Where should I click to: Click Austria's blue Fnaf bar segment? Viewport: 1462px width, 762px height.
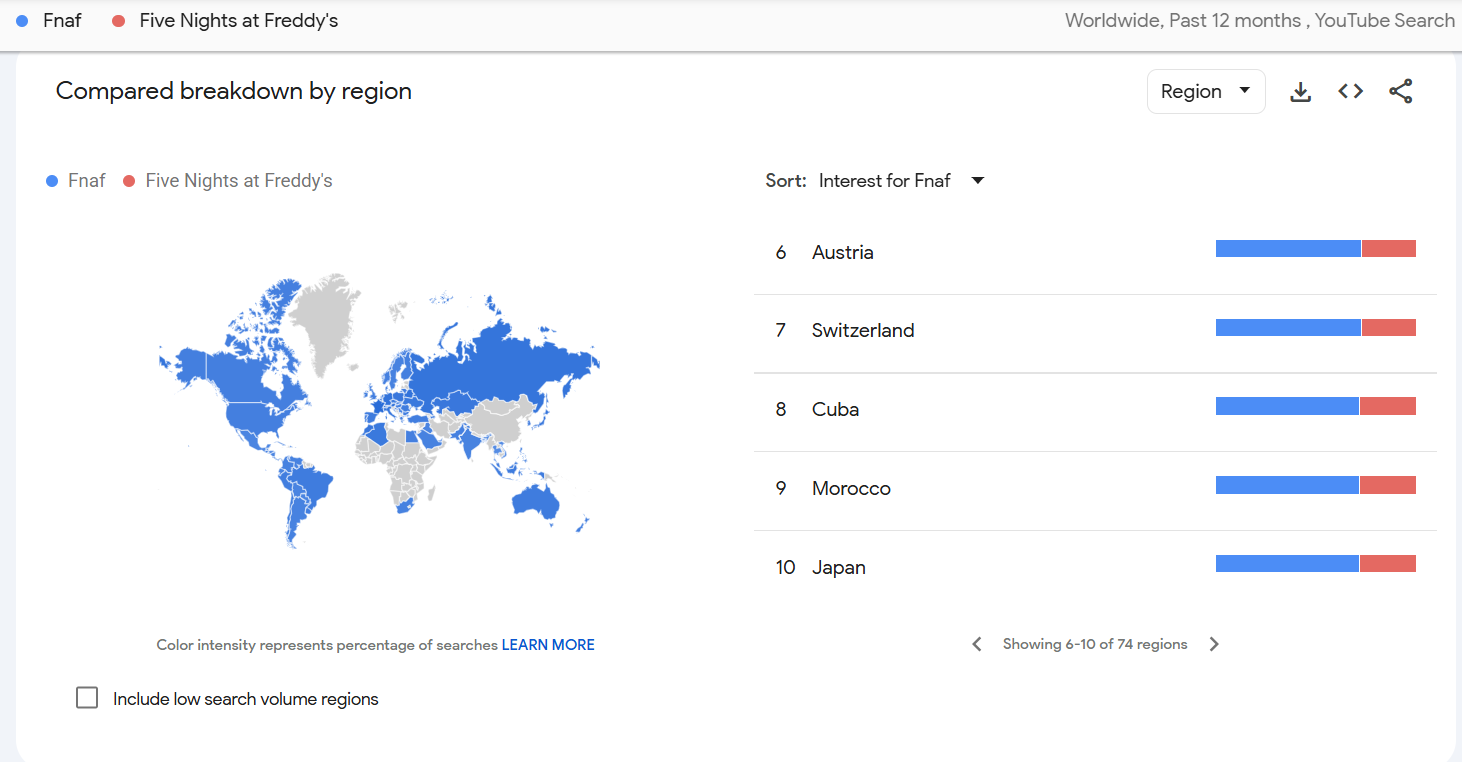pos(1288,249)
